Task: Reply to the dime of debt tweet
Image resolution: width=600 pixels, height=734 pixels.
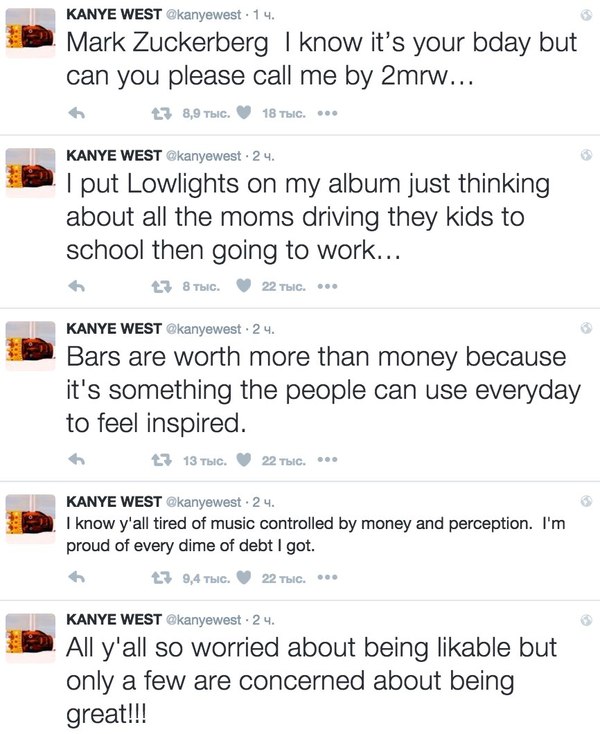Action: [x=76, y=578]
